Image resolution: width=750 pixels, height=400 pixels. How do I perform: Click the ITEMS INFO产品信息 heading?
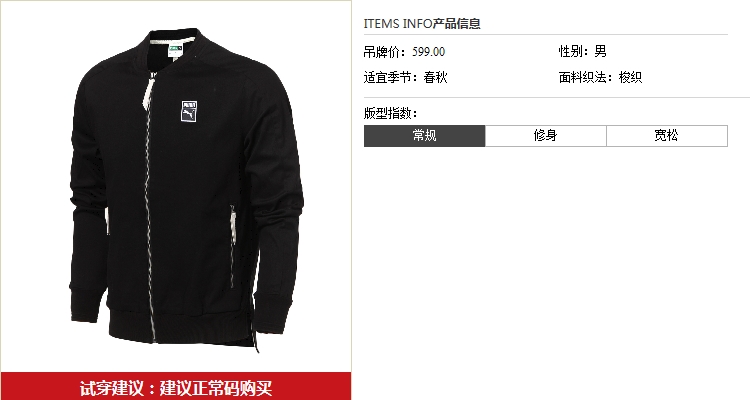(x=422, y=23)
